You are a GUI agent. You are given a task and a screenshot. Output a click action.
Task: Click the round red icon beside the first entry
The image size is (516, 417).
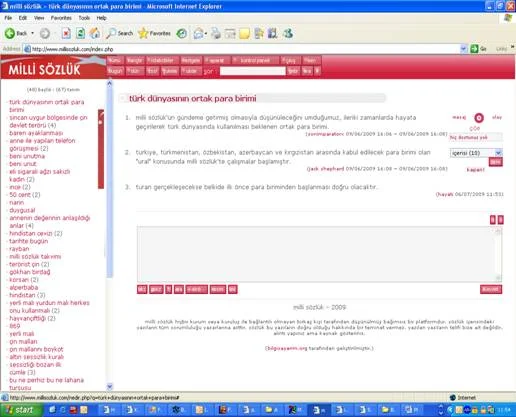point(479,118)
